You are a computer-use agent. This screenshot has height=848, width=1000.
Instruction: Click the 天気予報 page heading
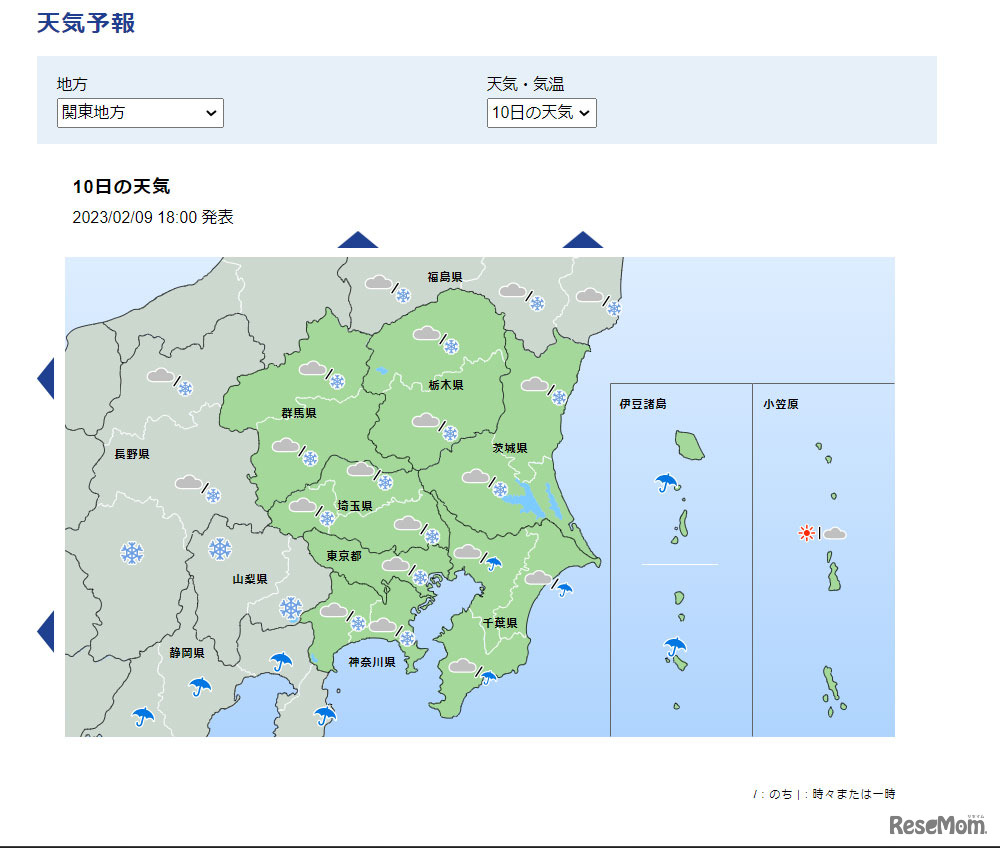(x=88, y=22)
